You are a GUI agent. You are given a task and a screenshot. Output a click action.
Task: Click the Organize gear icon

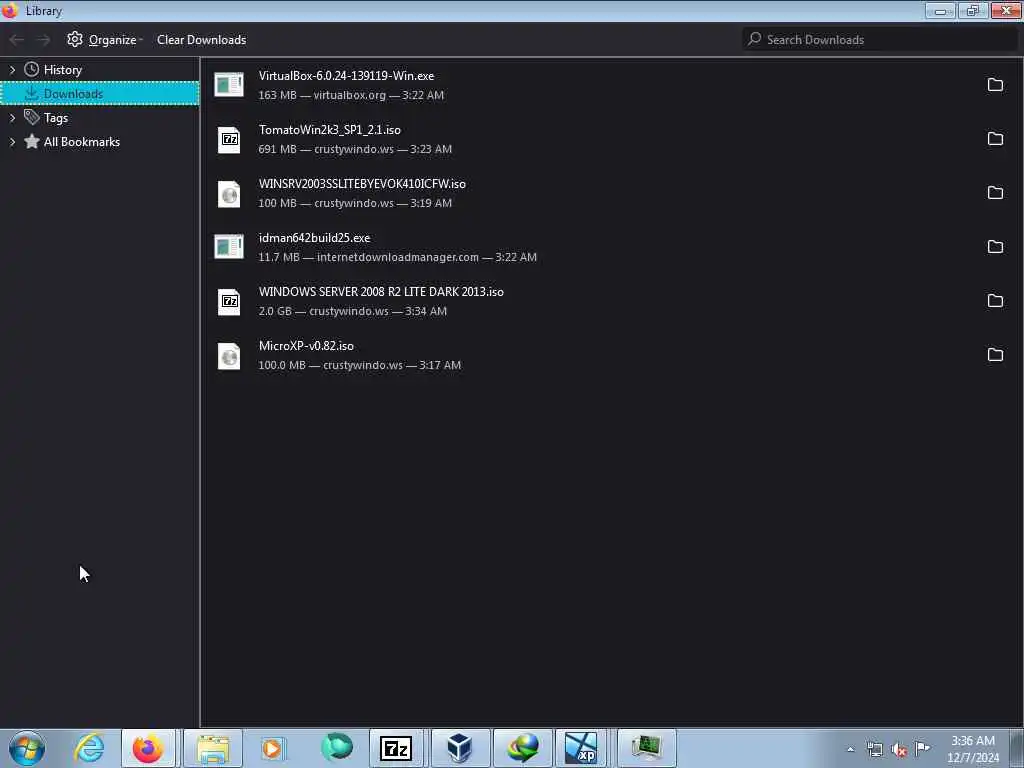click(74, 39)
